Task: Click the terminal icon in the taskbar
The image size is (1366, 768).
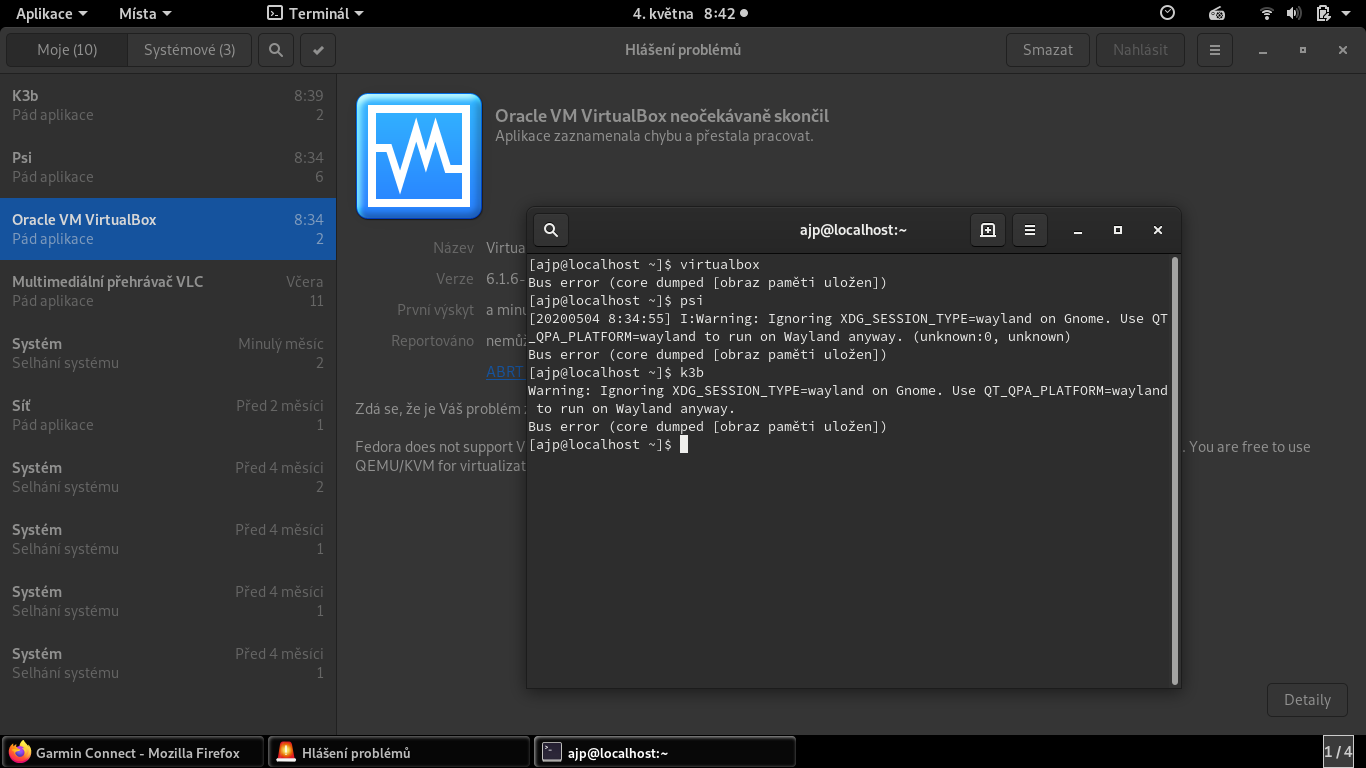Action: pyautogui.click(x=551, y=752)
